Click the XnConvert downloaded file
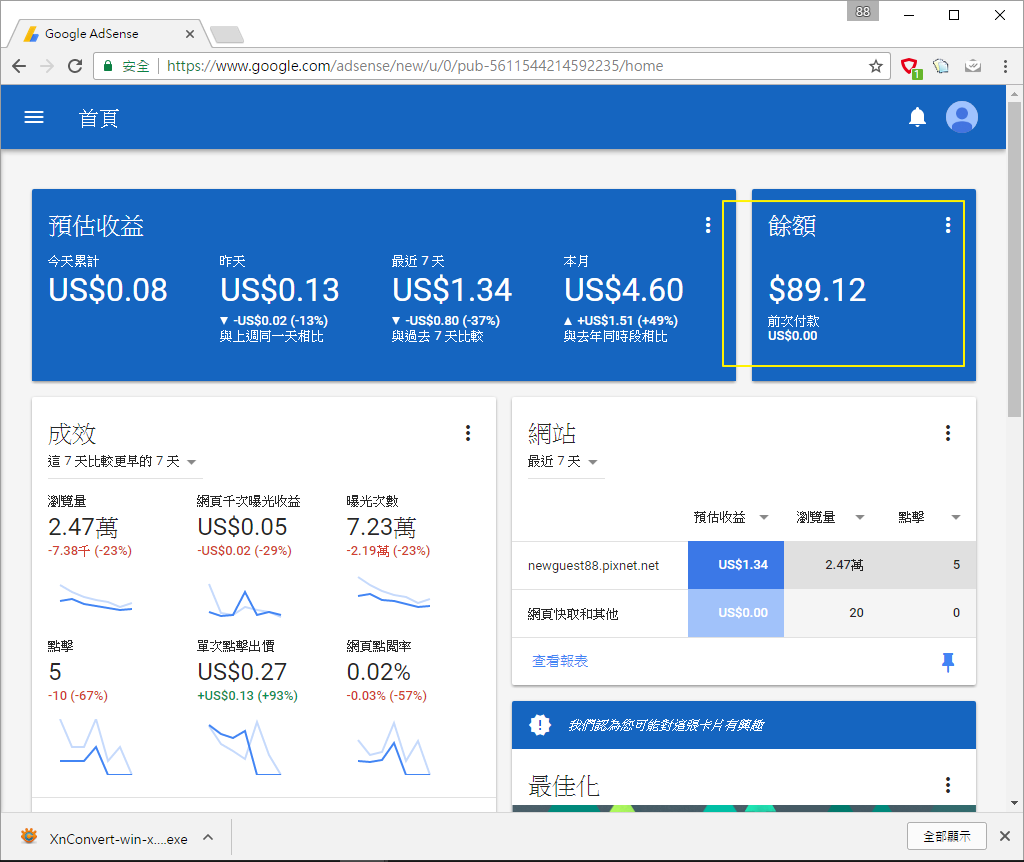Screen dimensions: 1024x862 (104, 838)
